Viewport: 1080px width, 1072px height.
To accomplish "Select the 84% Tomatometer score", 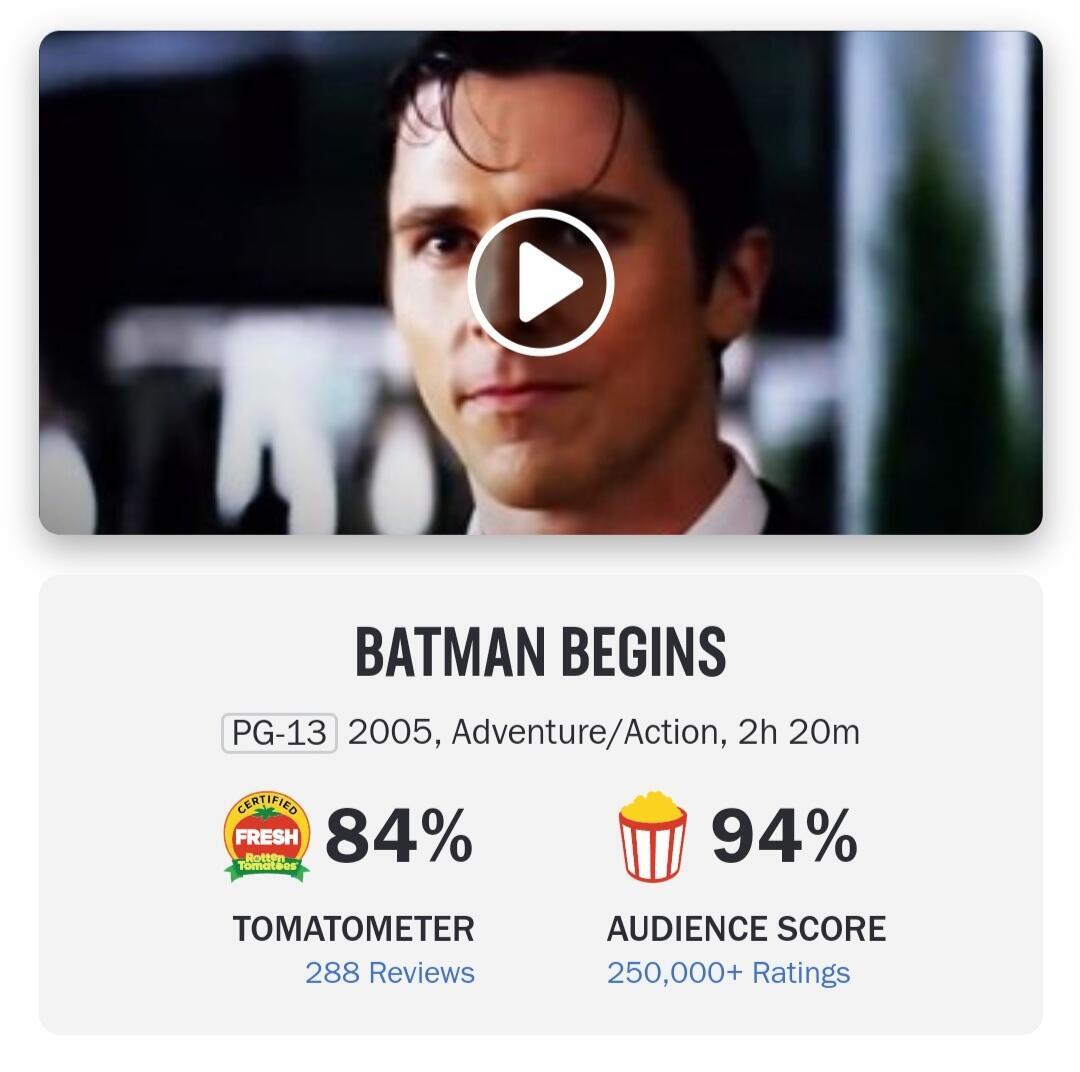I will pyautogui.click(x=398, y=836).
